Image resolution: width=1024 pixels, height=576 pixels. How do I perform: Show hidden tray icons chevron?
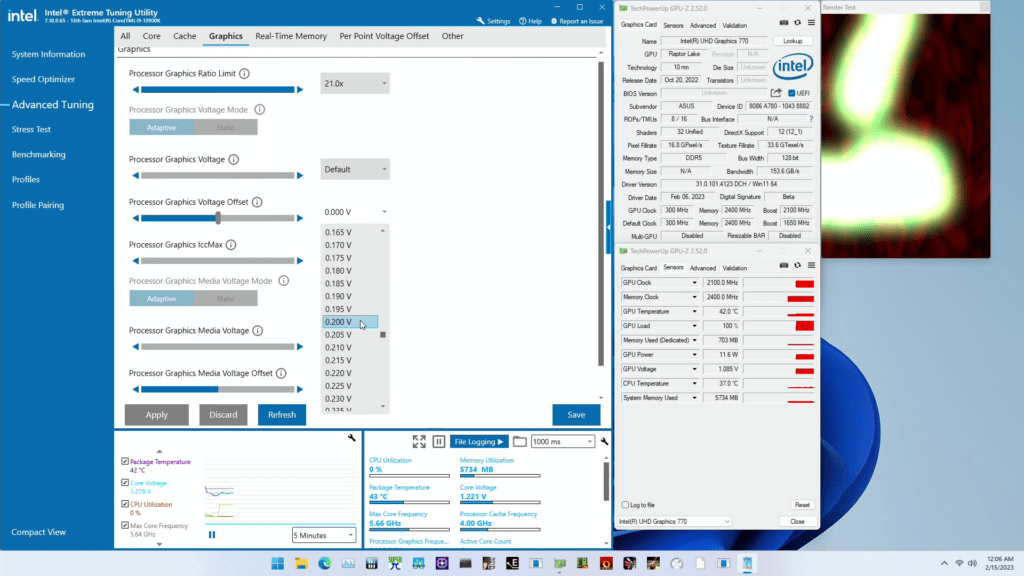coord(944,563)
